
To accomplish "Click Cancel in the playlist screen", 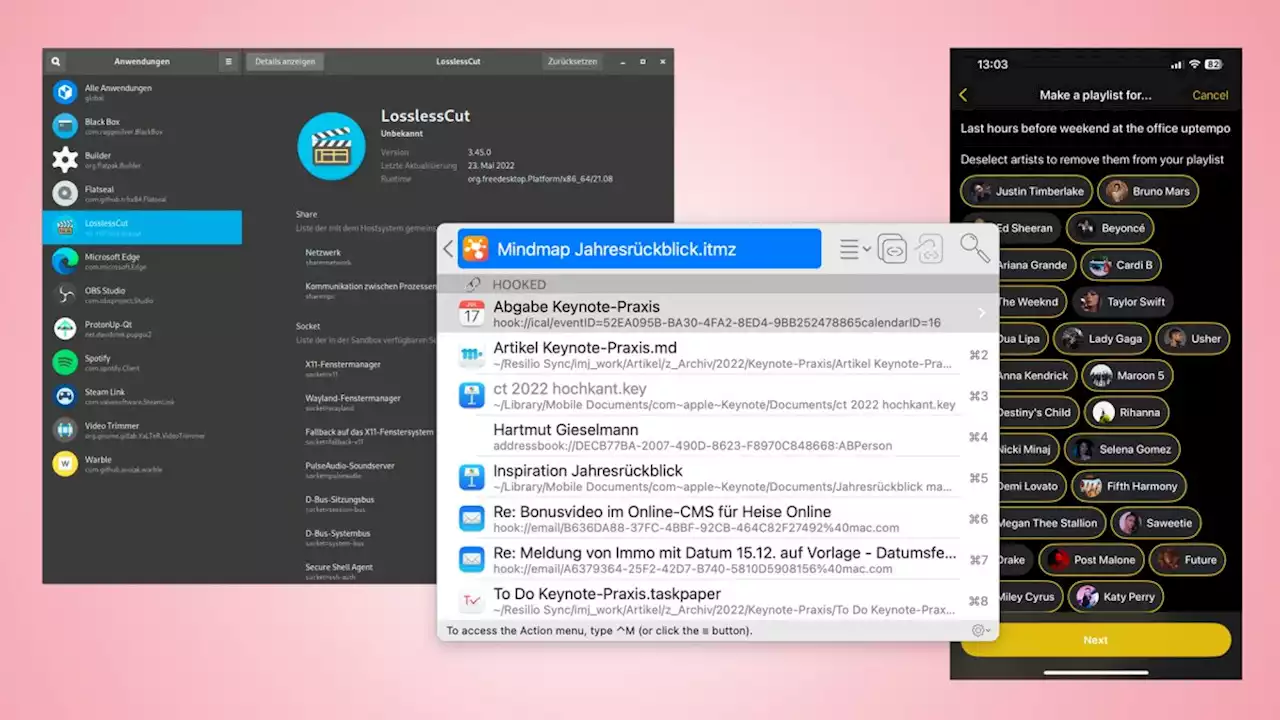I will point(1210,95).
